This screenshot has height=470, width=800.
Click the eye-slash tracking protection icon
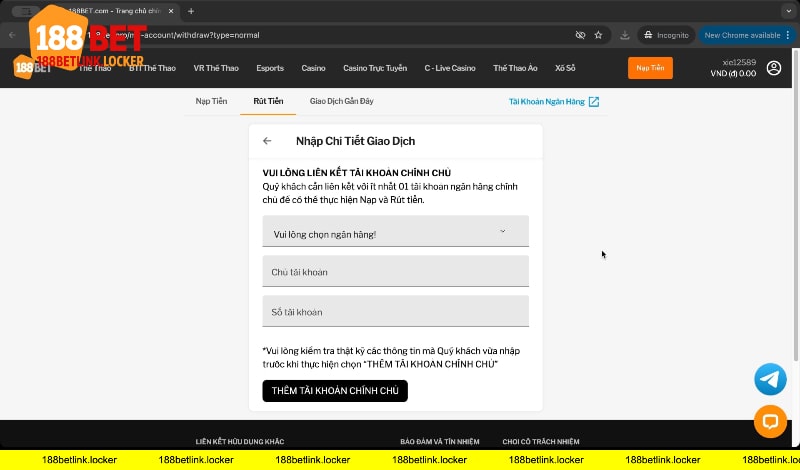[580, 34]
